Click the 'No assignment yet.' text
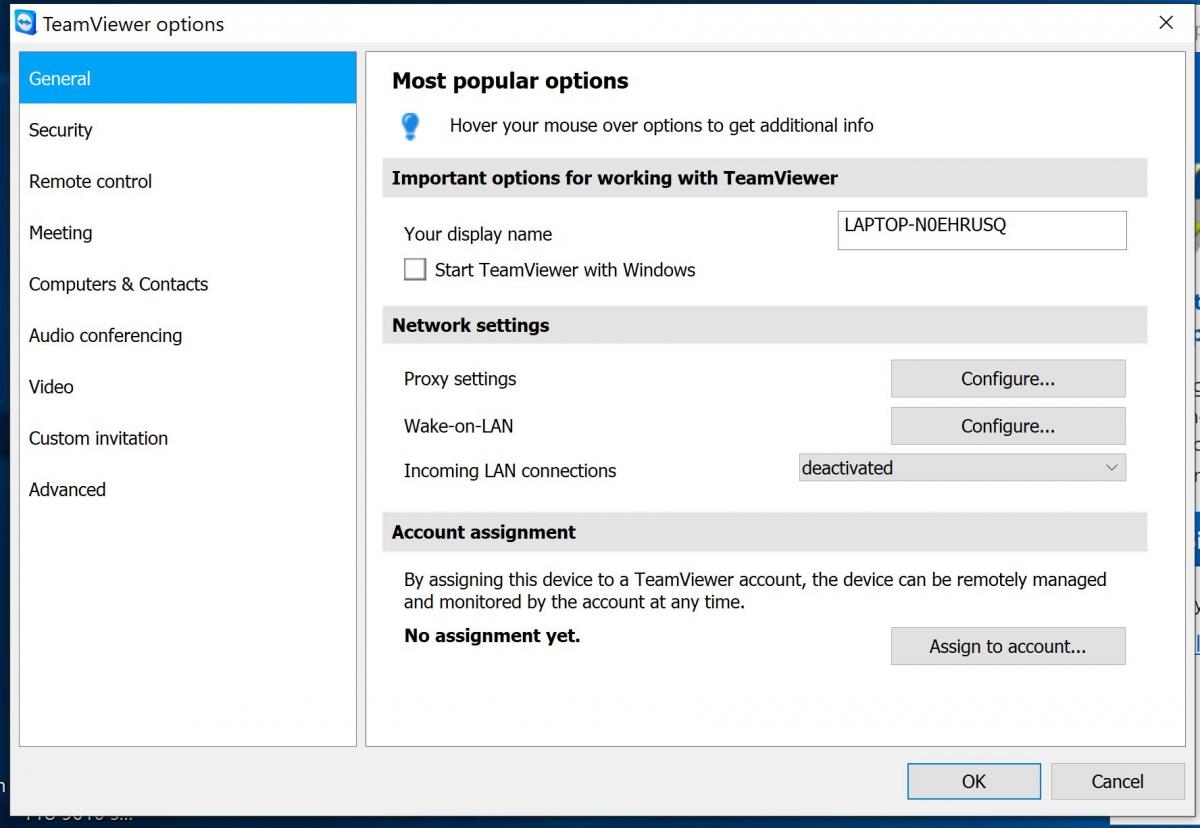Image resolution: width=1200 pixels, height=828 pixels. click(x=492, y=635)
